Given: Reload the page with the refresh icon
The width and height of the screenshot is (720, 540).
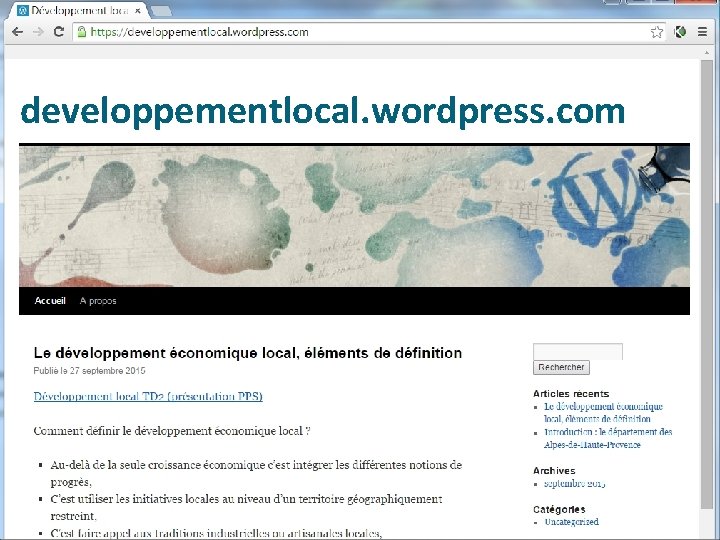Looking at the screenshot, I should [59, 32].
